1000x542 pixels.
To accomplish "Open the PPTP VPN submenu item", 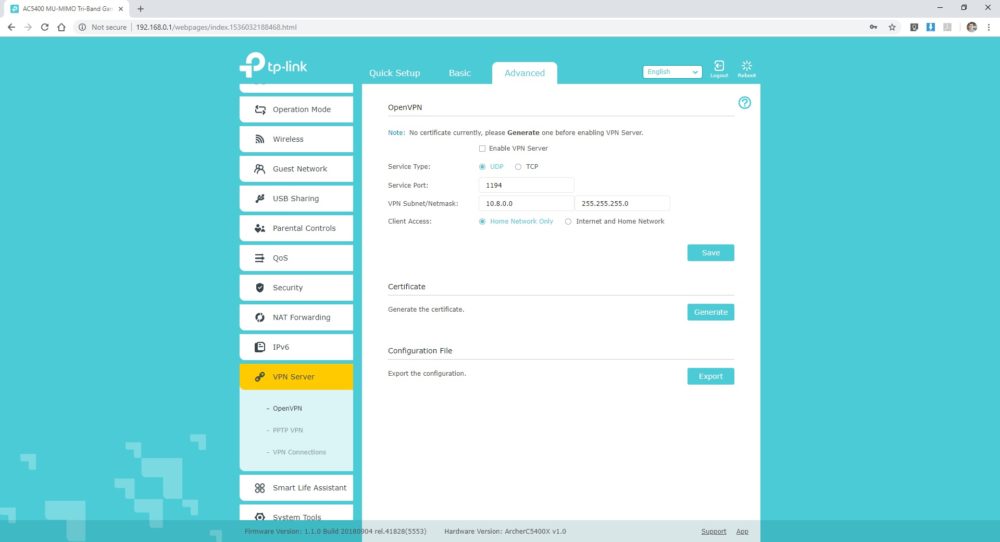I will click(288, 430).
